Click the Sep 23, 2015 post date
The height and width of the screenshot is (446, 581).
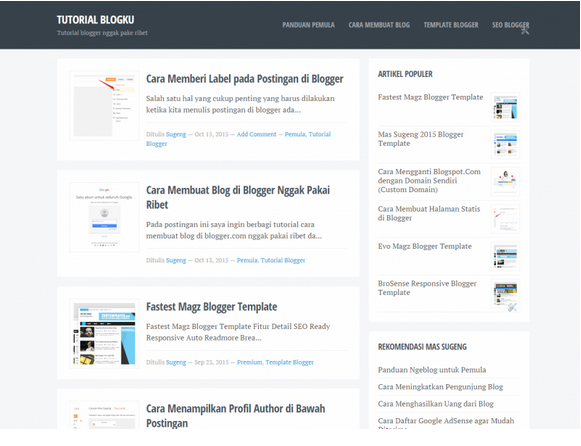click(212, 362)
